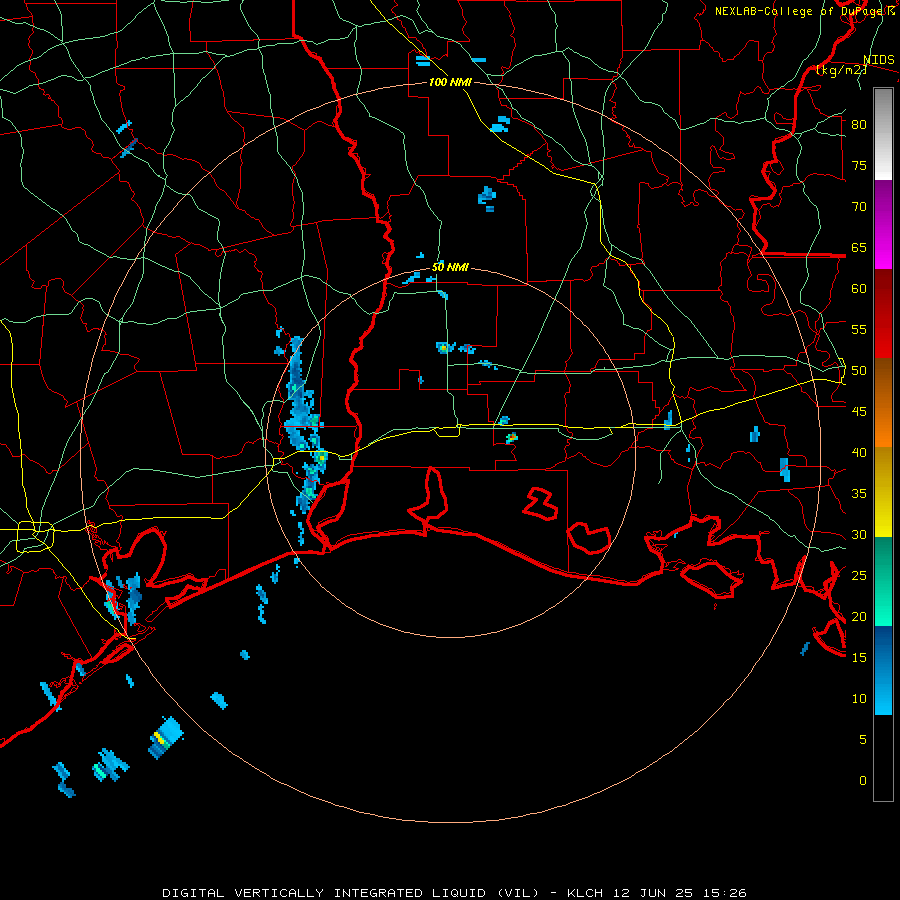
Task: Click the orange segment of the color bar
Action: point(883,403)
